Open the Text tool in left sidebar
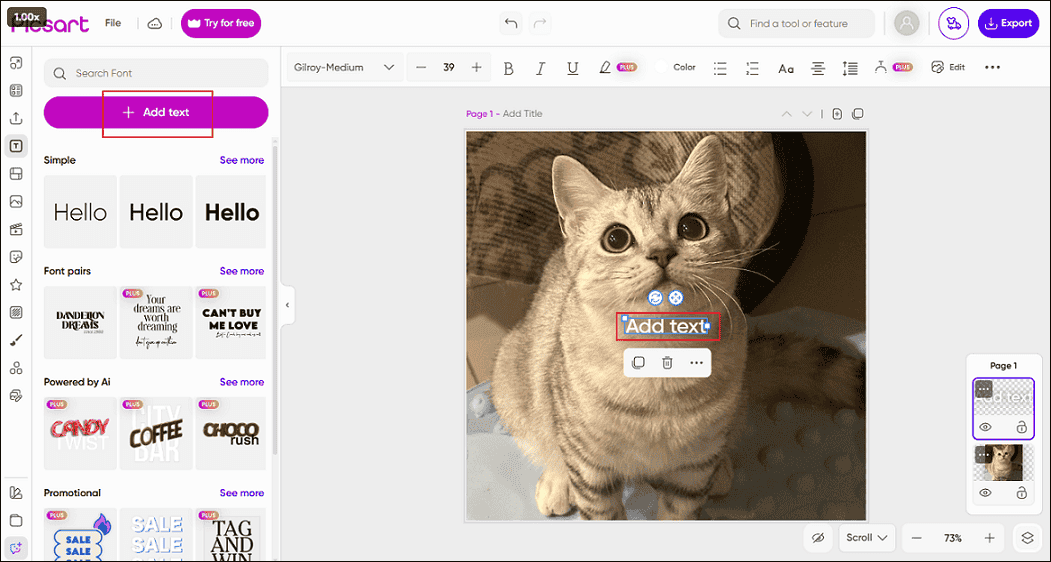Image resolution: width=1051 pixels, height=562 pixels. click(x=16, y=146)
